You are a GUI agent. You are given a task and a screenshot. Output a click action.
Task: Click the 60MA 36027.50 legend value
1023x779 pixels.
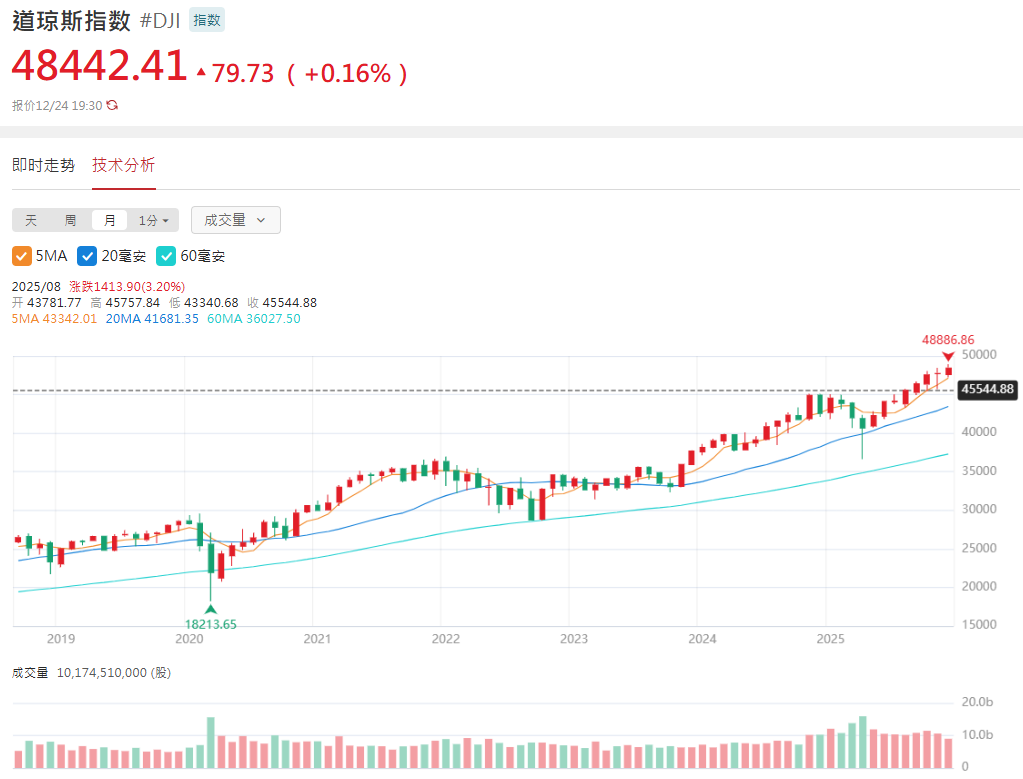[253, 319]
